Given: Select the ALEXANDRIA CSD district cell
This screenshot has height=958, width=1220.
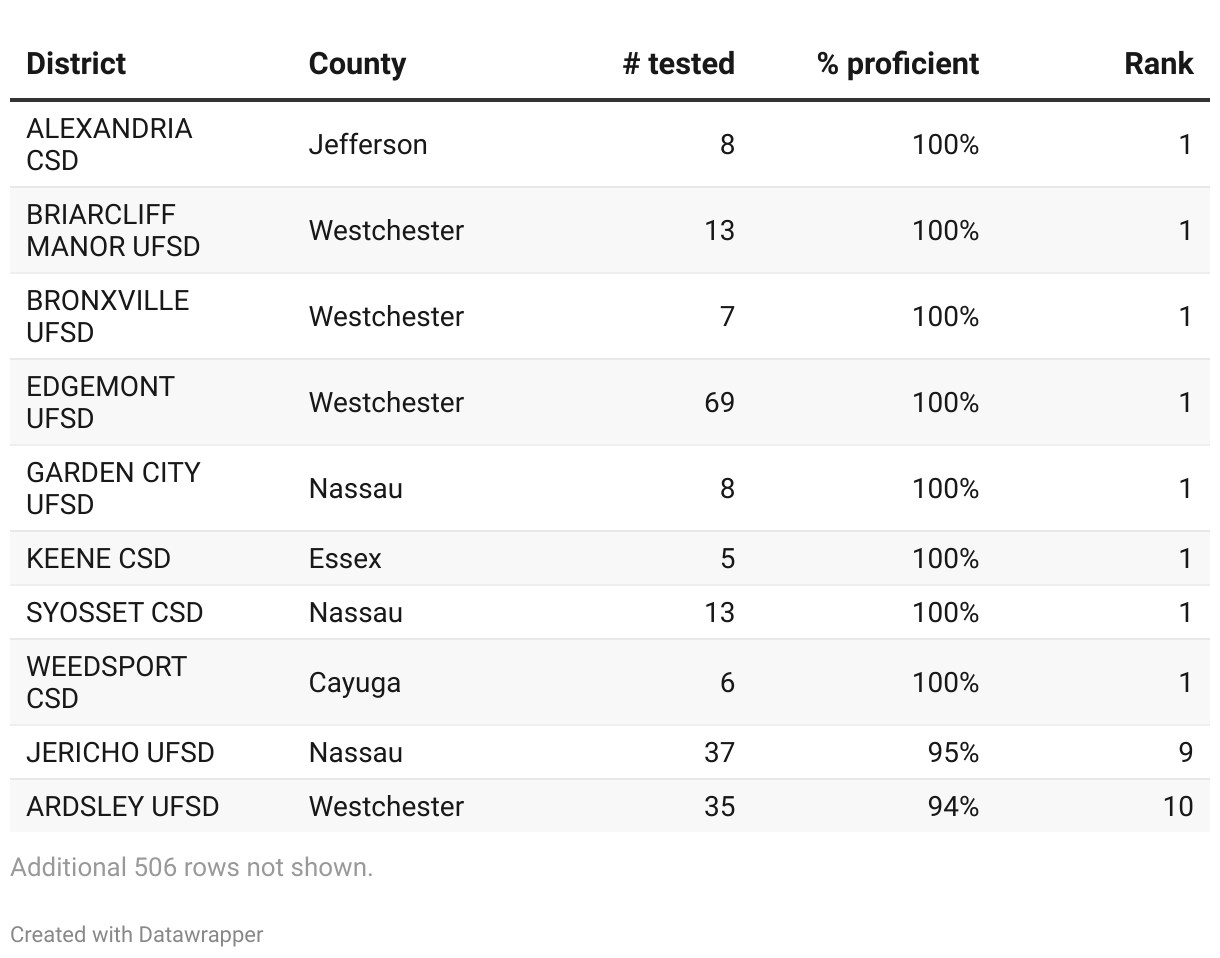Looking at the screenshot, I should pyautogui.click(x=109, y=144).
